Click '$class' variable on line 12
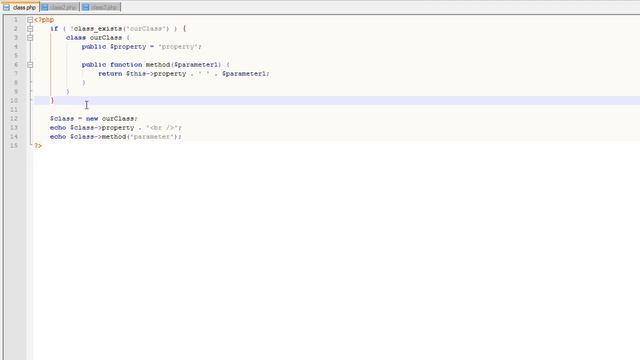Viewport: 640px width, 360px height. 62,118
